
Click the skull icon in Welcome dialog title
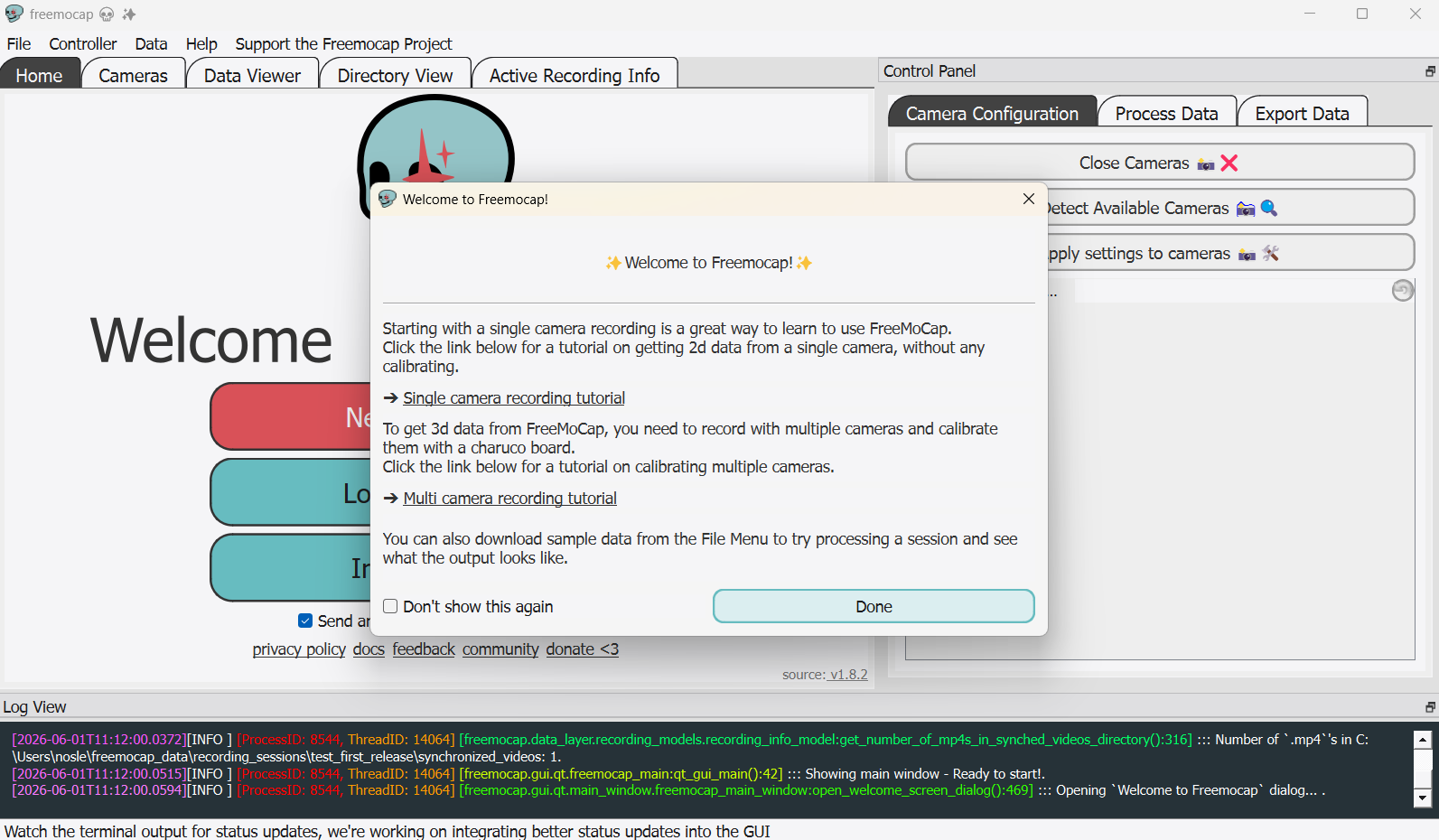pyautogui.click(x=388, y=199)
